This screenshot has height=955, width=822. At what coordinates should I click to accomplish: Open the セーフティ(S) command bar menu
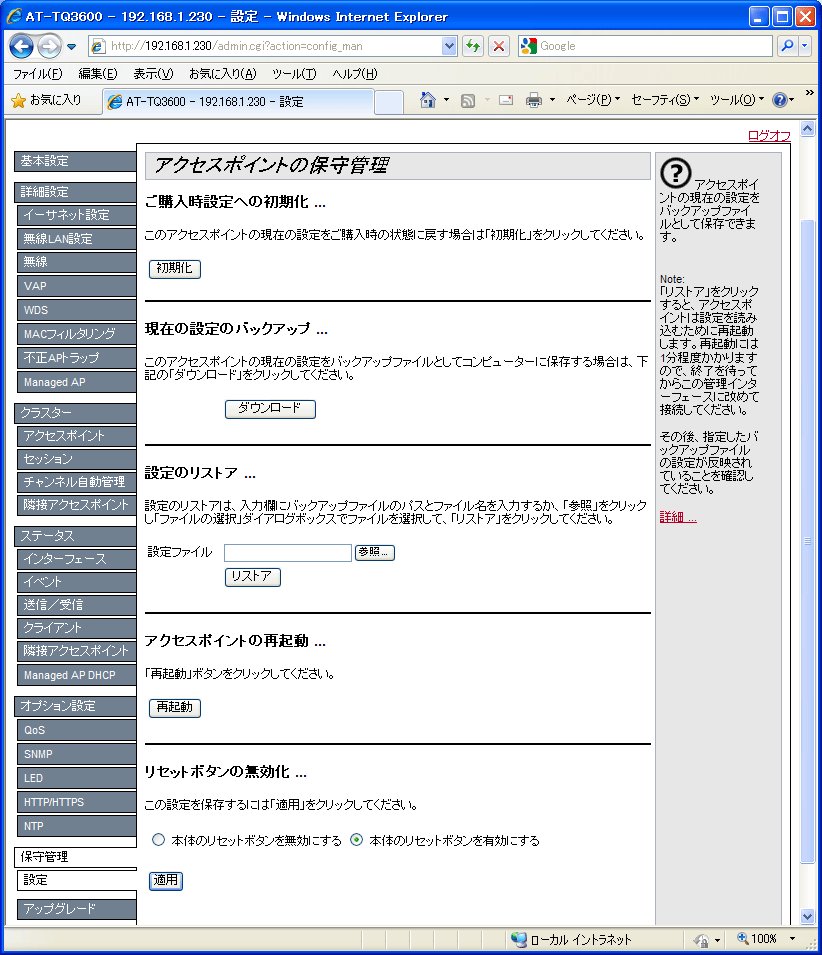click(x=664, y=100)
